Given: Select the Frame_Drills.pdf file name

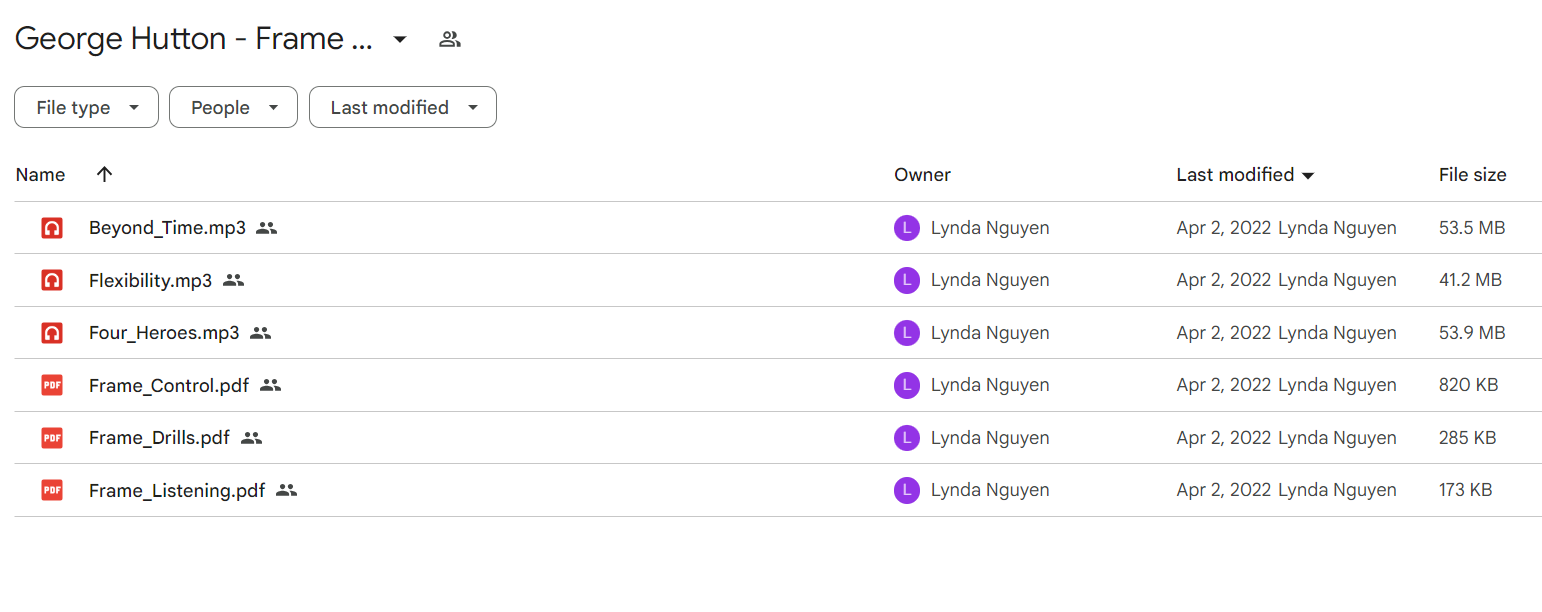Looking at the screenshot, I should pyautogui.click(x=159, y=438).
